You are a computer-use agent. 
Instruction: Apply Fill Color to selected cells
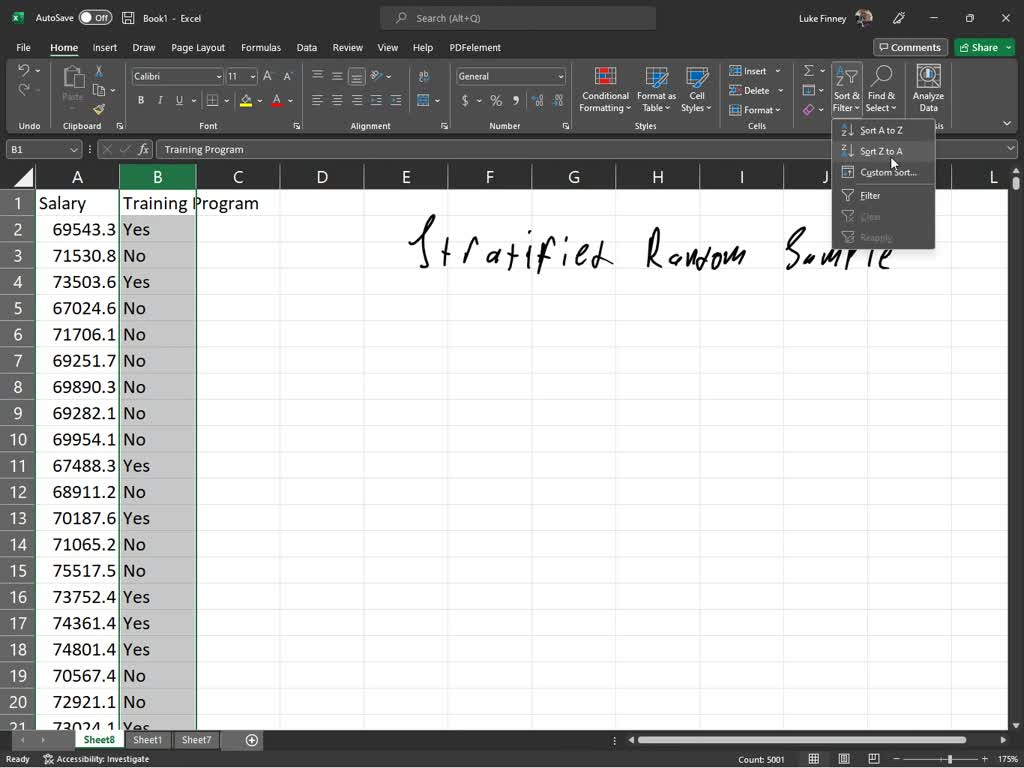click(245, 100)
